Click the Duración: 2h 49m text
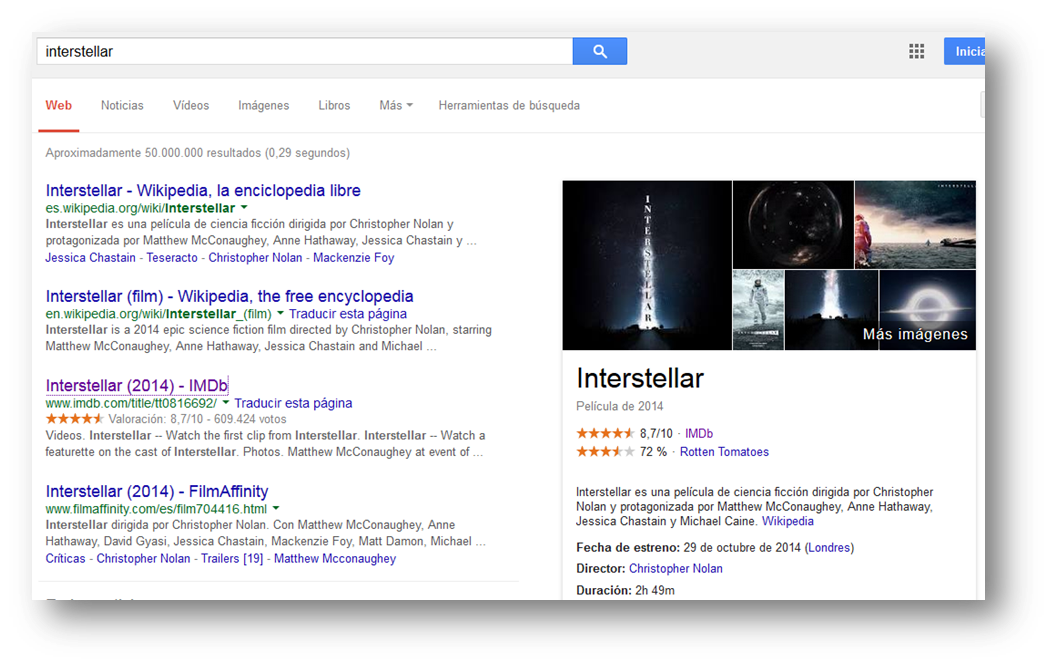This screenshot has width=1050, height=665. [625, 590]
